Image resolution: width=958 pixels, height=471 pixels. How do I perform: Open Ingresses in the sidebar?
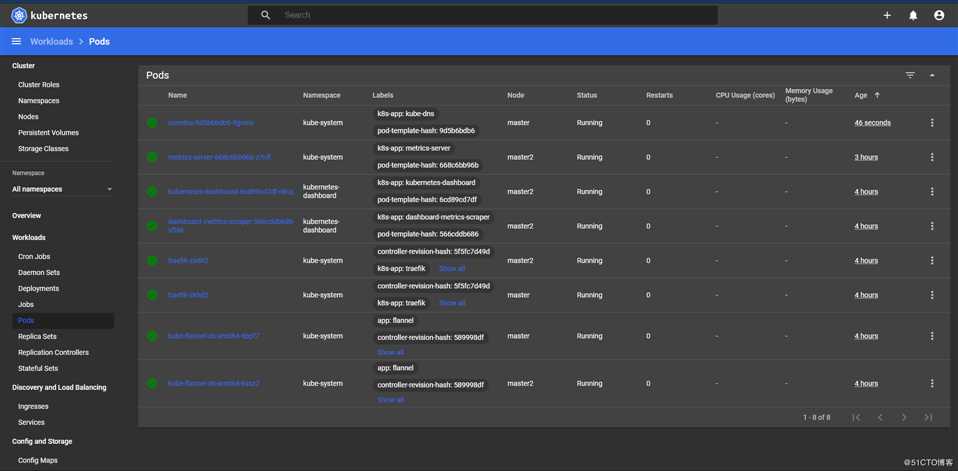pos(33,406)
